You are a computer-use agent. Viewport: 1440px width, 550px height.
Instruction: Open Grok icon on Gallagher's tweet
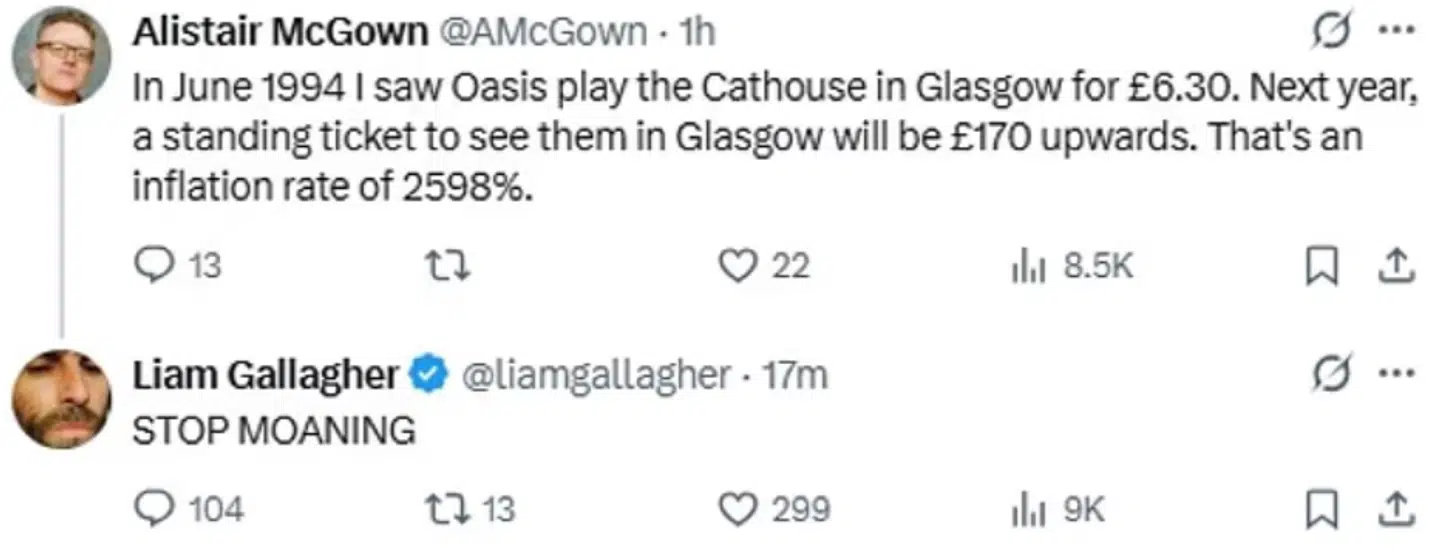pyautogui.click(x=1332, y=374)
